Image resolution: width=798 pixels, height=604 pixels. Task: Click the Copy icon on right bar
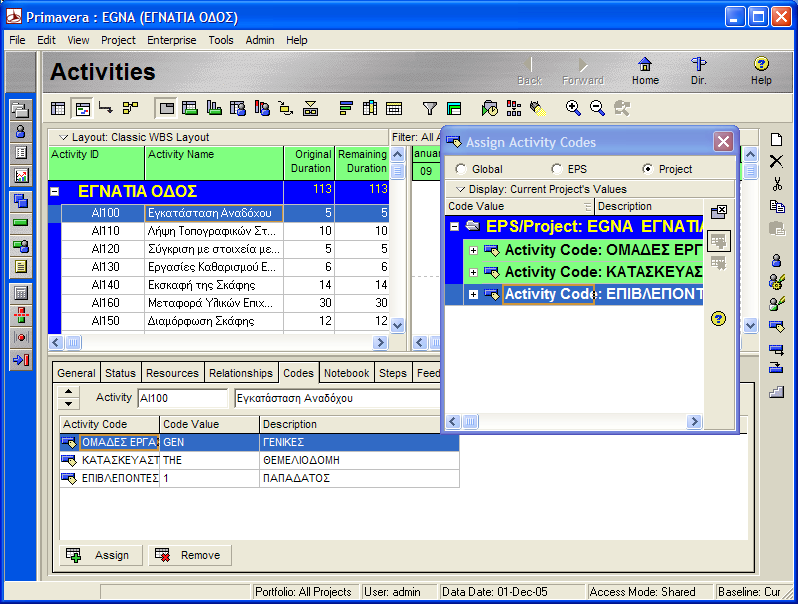776,206
